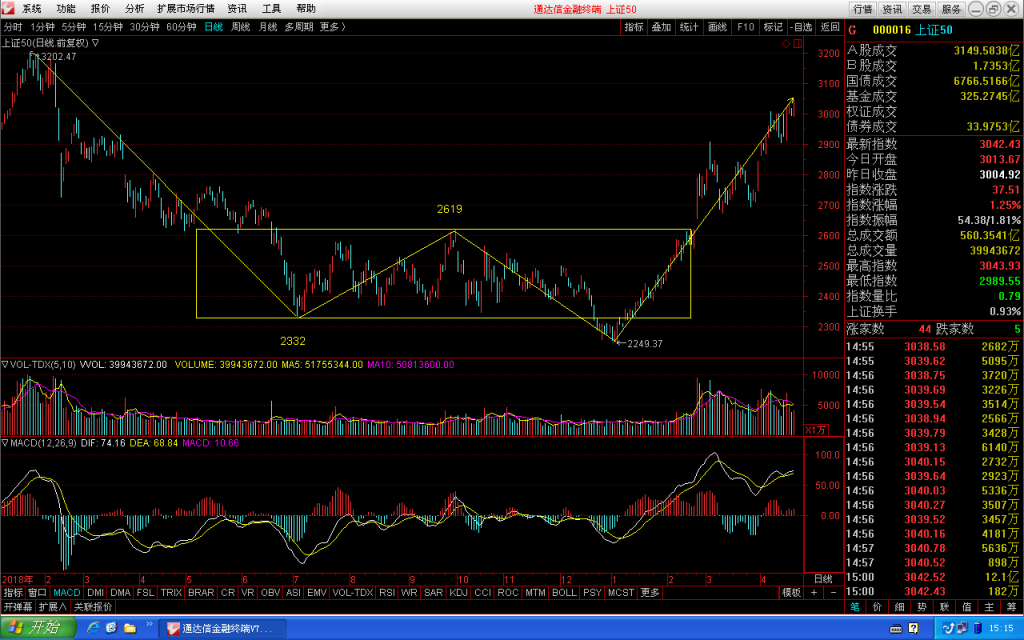1024x640 pixels.
Task: Click the red square icon near chart corner
Action: click(797, 44)
